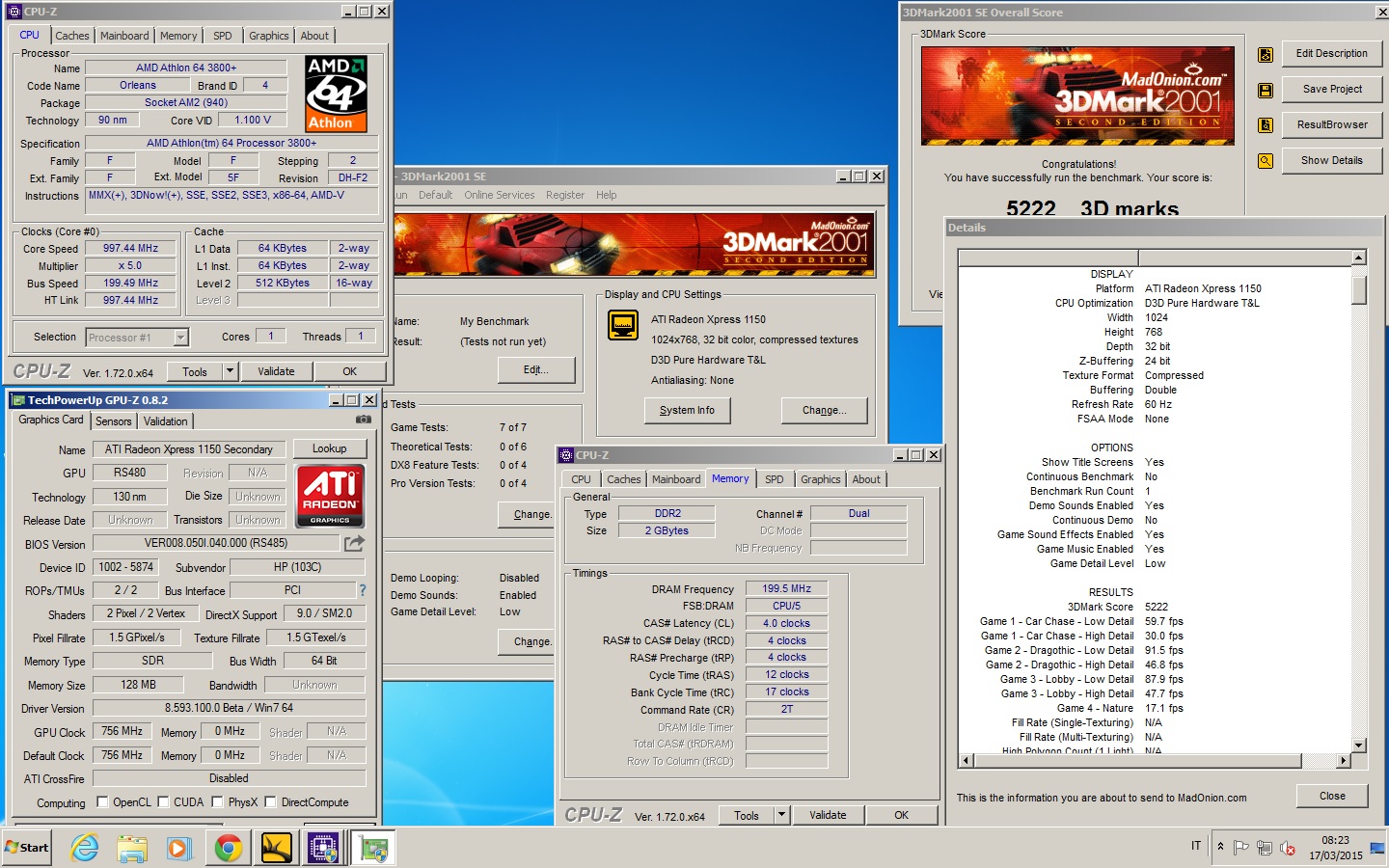Screen dimensions: 1389x868
Task: Click the GPU-Z screenshot camera icon
Action: point(364,420)
